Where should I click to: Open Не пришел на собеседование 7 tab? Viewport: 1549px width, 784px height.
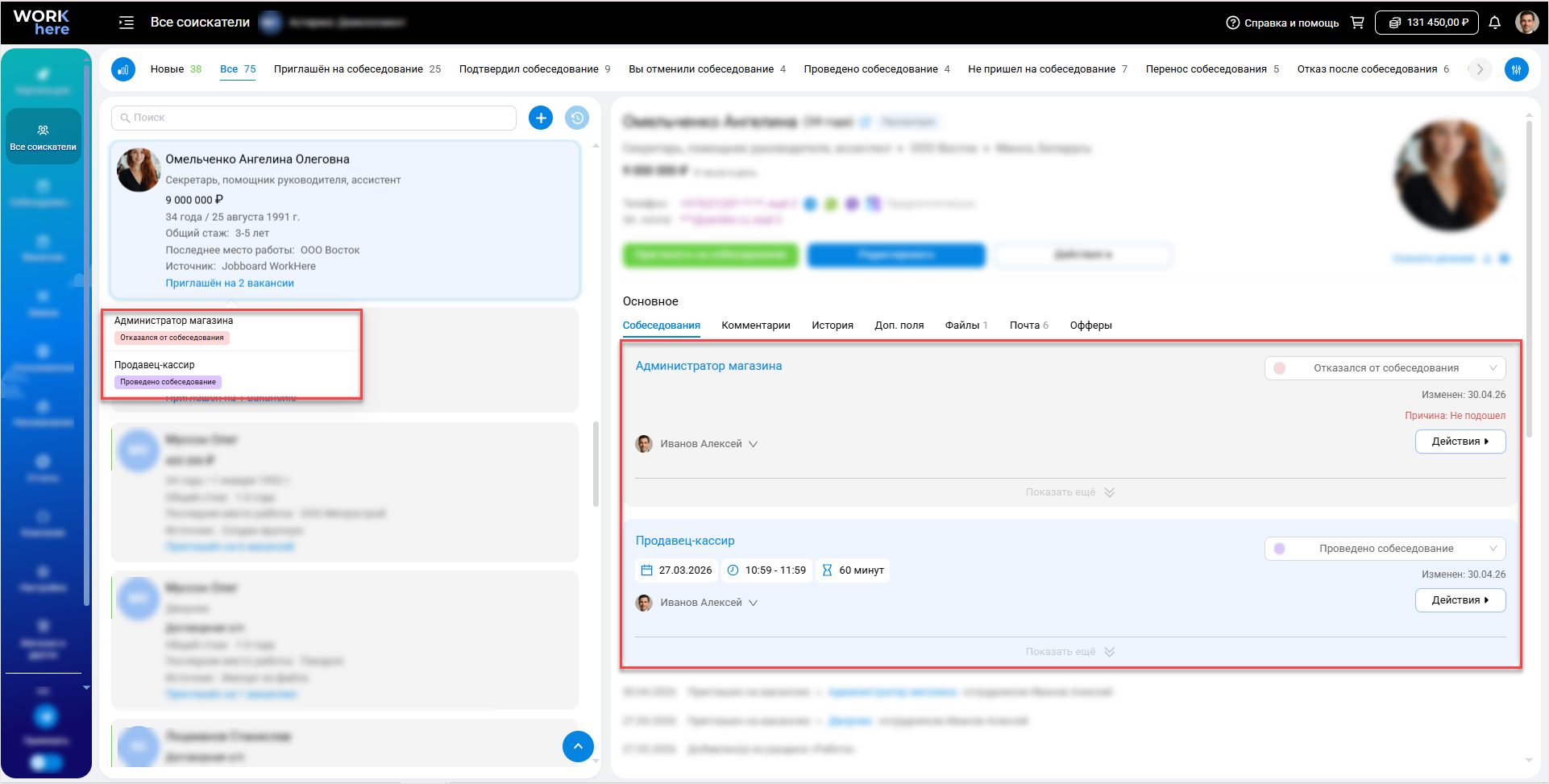(1048, 69)
